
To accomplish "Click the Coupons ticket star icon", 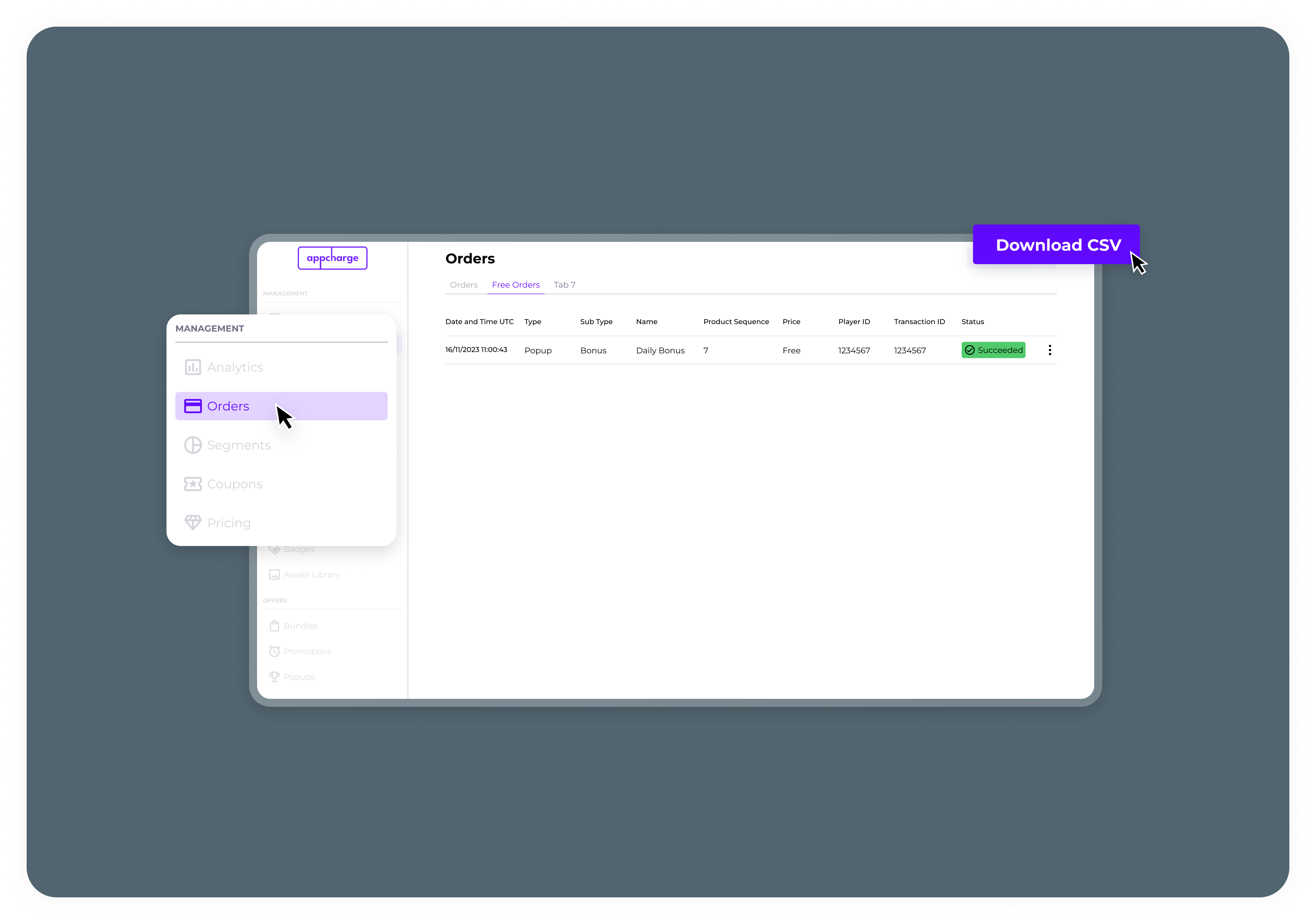I will 192,484.
